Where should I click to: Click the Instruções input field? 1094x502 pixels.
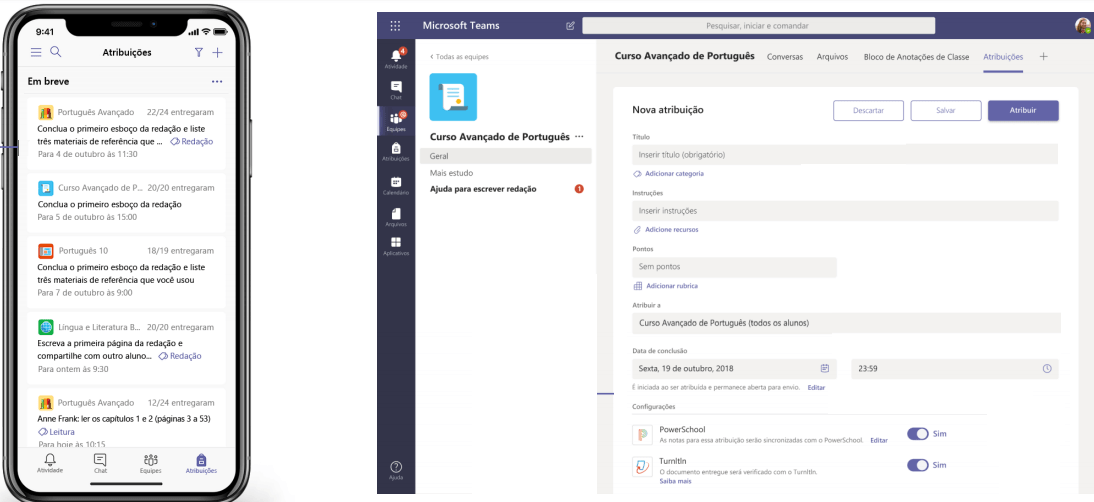(845, 211)
